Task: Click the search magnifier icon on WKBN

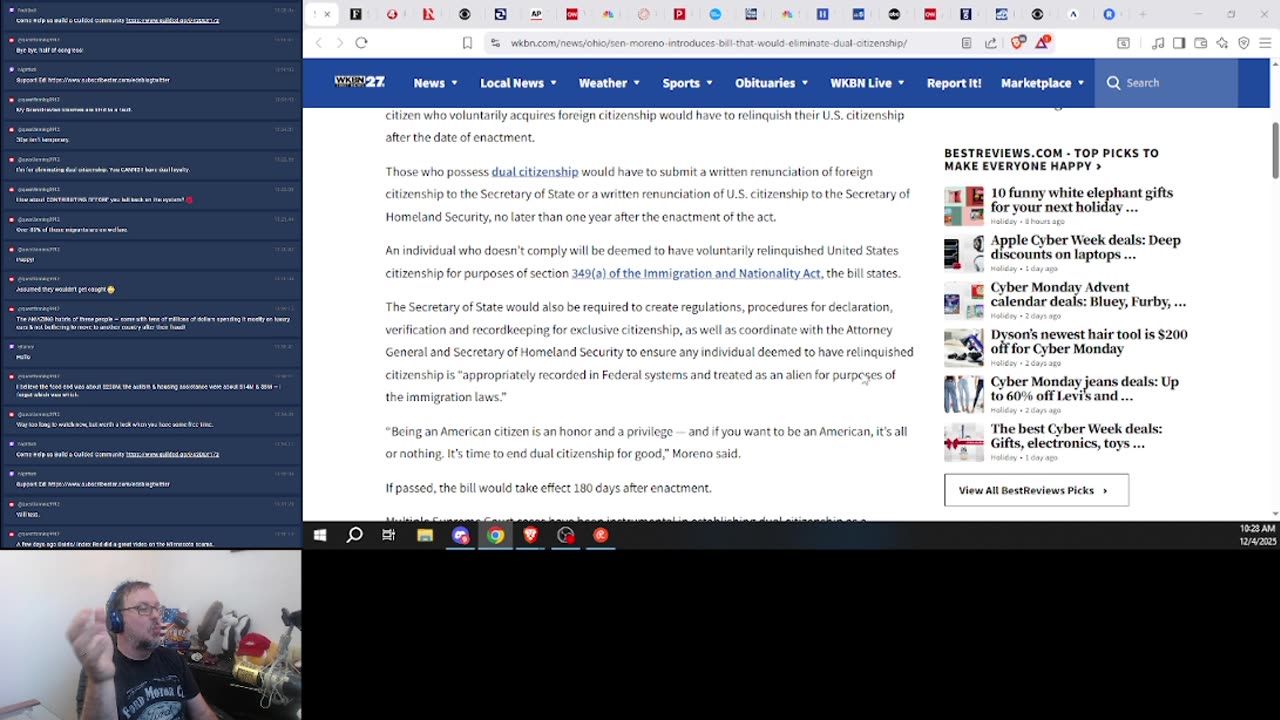Action: coord(1113,83)
